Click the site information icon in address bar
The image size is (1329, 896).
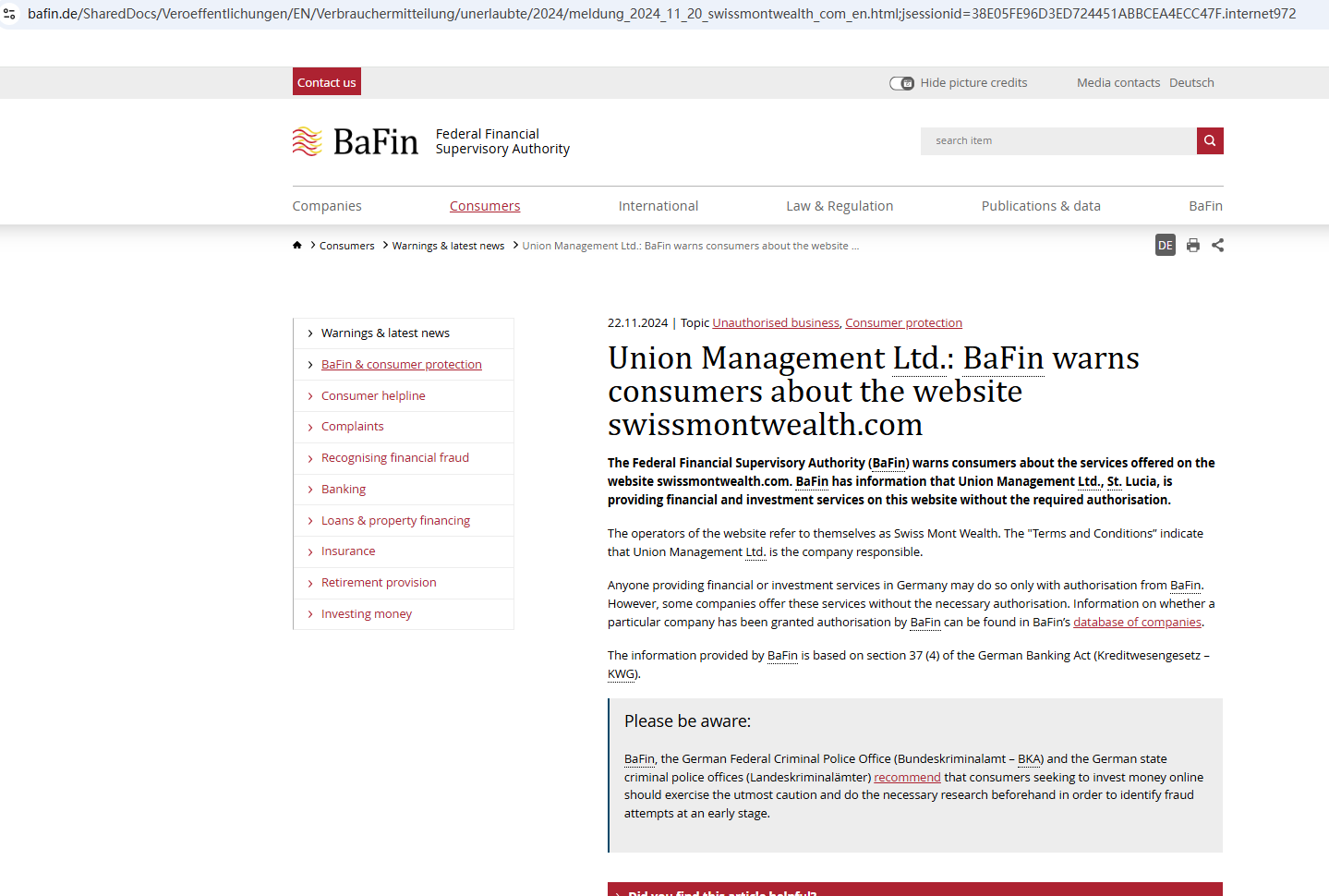10,14
